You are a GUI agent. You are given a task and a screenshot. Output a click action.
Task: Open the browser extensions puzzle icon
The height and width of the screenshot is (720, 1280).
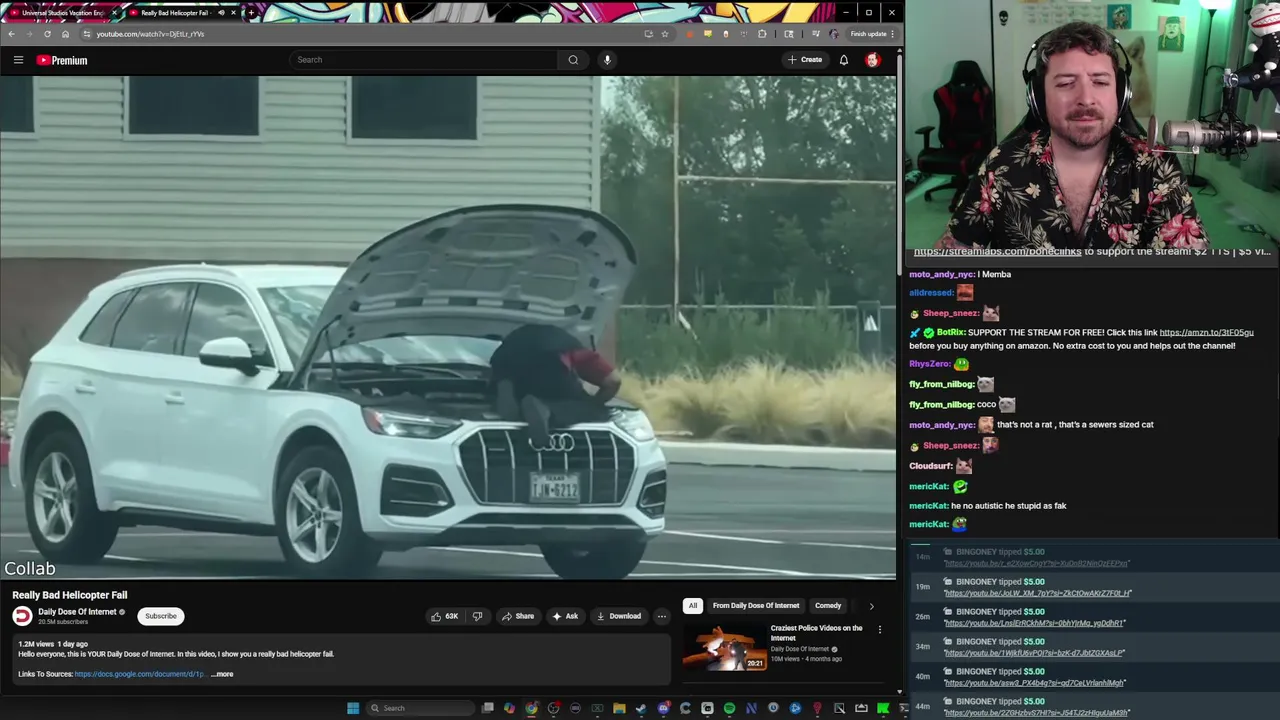tap(762, 34)
